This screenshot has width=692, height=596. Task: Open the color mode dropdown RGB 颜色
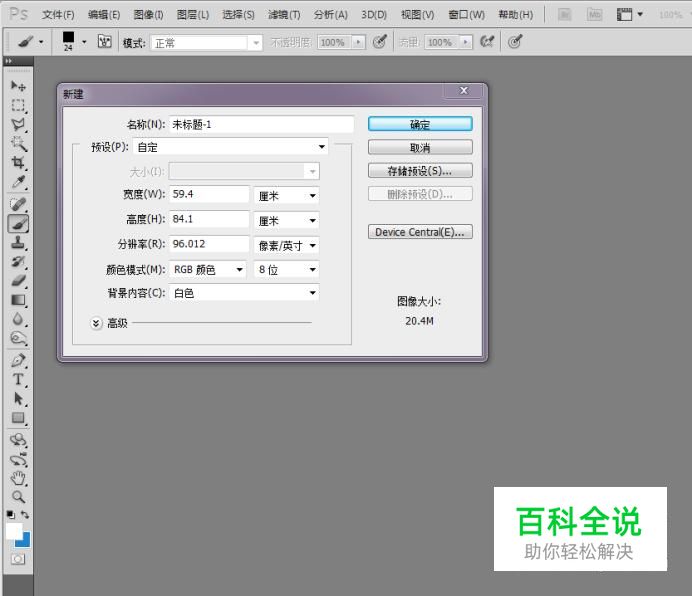coord(207,269)
